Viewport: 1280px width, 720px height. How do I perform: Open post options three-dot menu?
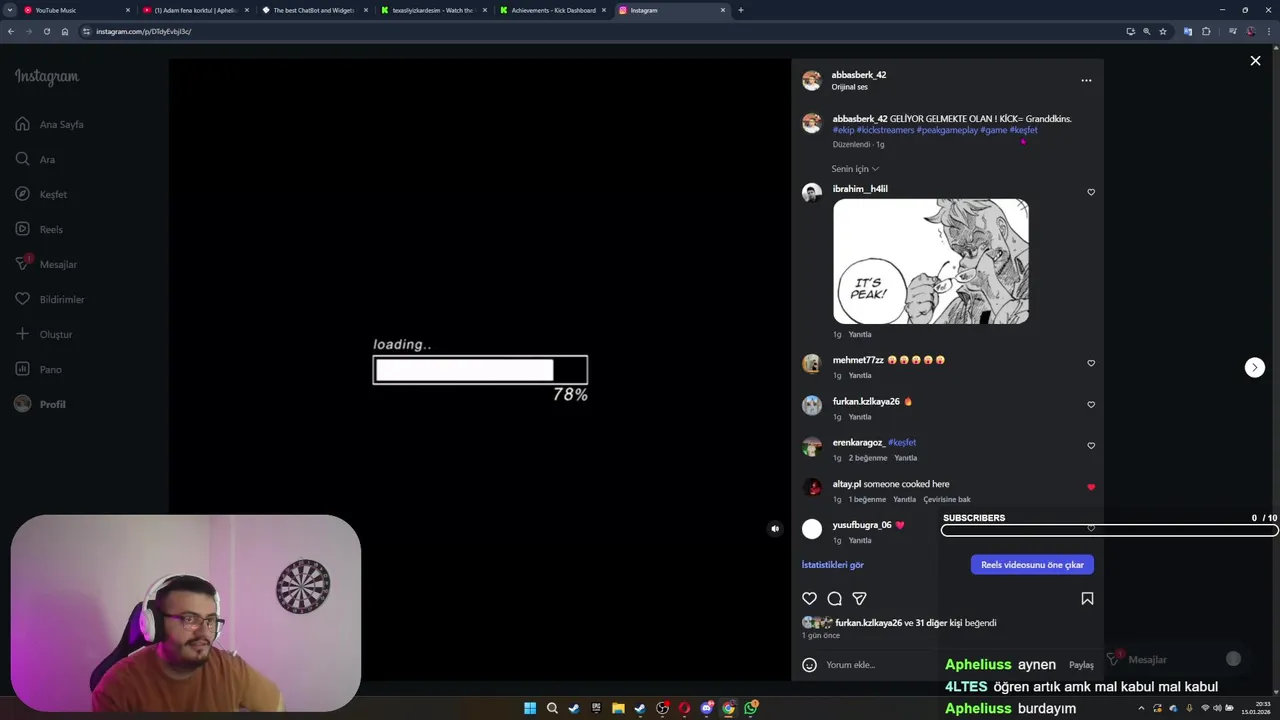(1086, 81)
